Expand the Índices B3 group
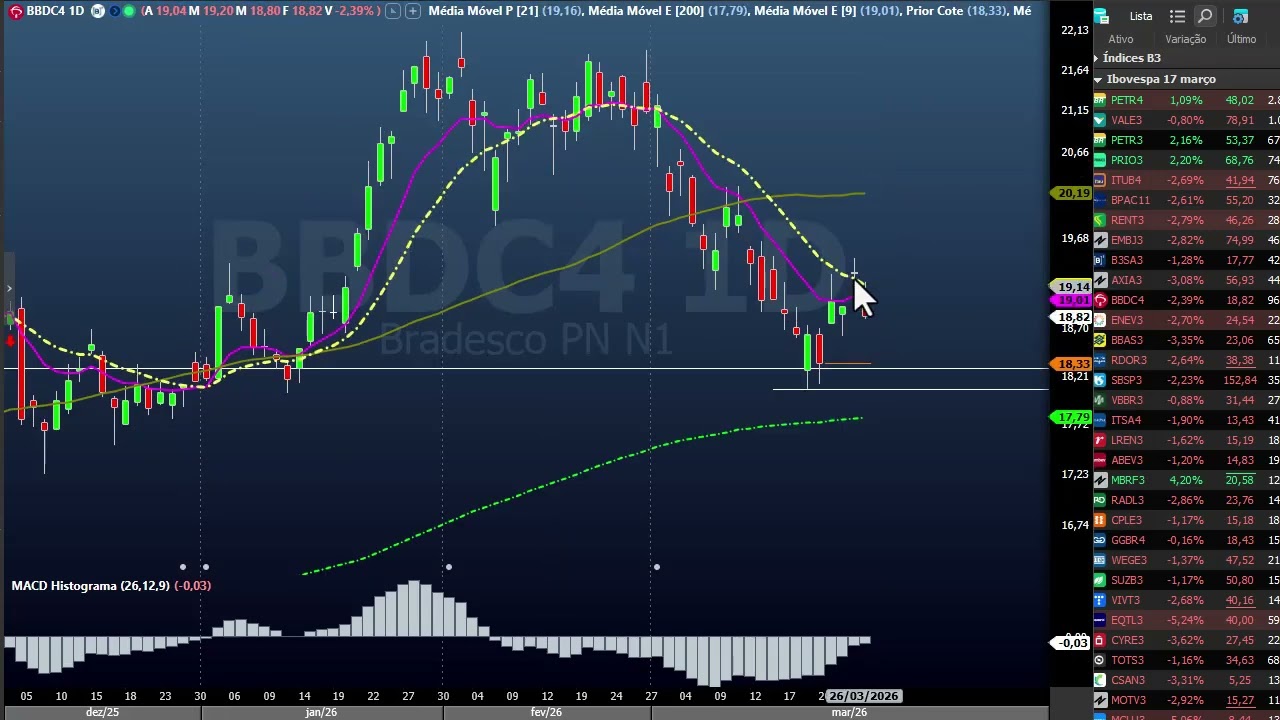 pyautogui.click(x=1097, y=58)
